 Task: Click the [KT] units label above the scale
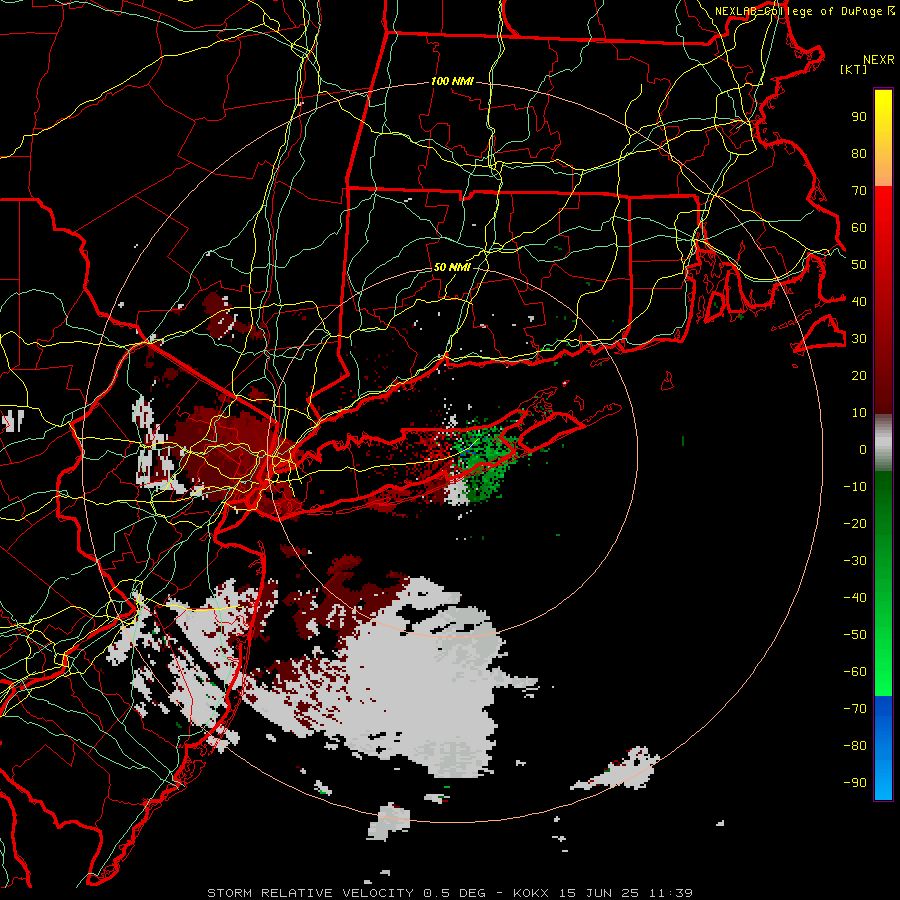click(854, 69)
